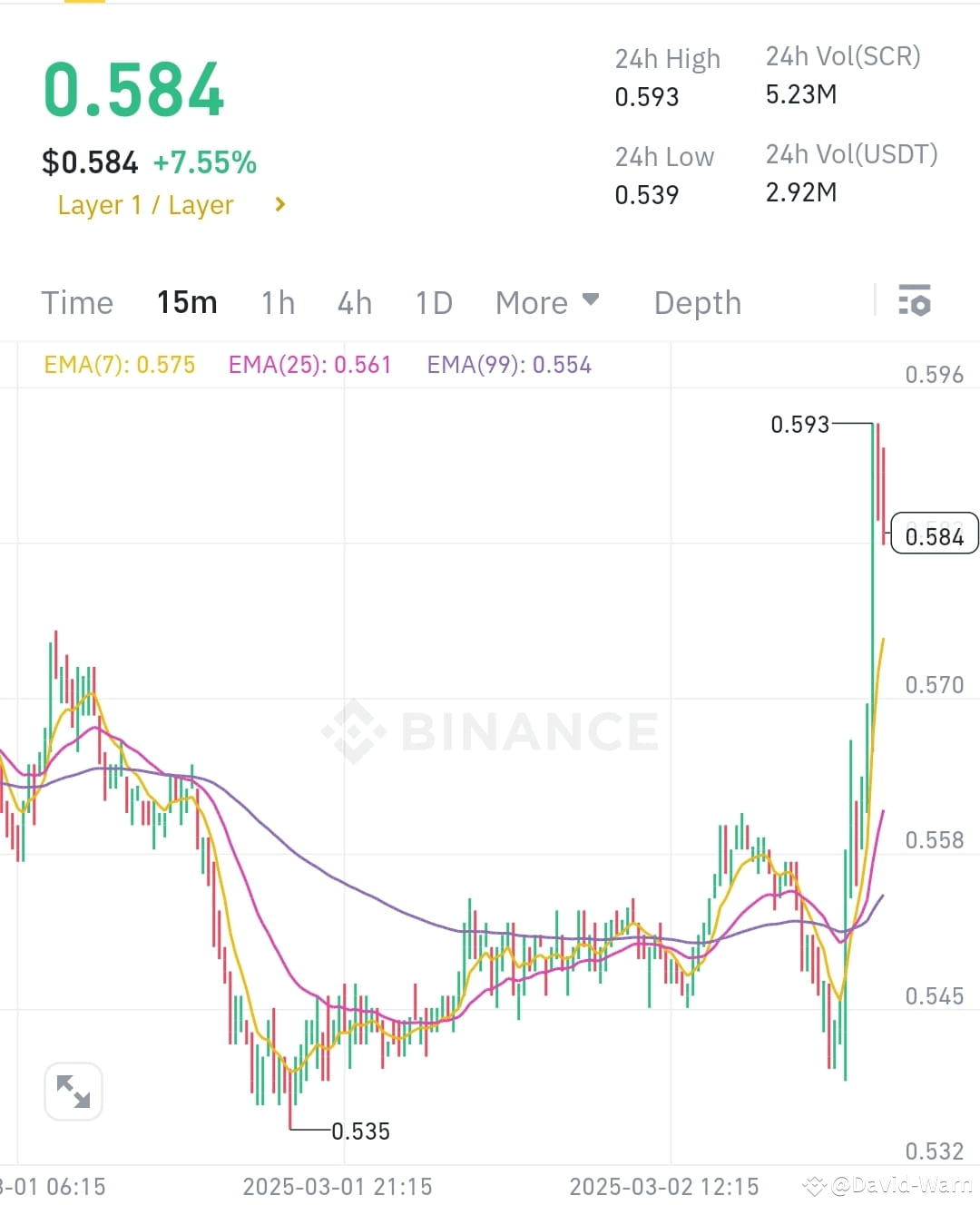This screenshot has width=980, height=1205.
Task: Select the 4h chart tab
Action: coord(355,302)
